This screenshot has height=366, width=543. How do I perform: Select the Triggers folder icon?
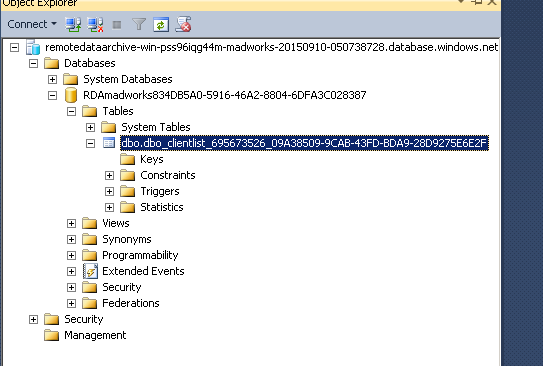coord(128,191)
